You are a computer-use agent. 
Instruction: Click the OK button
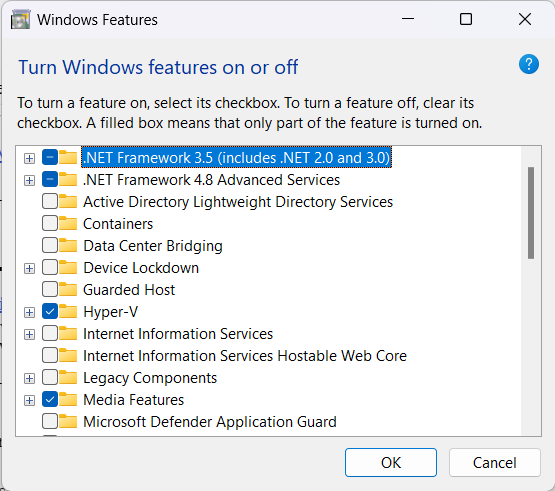(391, 462)
